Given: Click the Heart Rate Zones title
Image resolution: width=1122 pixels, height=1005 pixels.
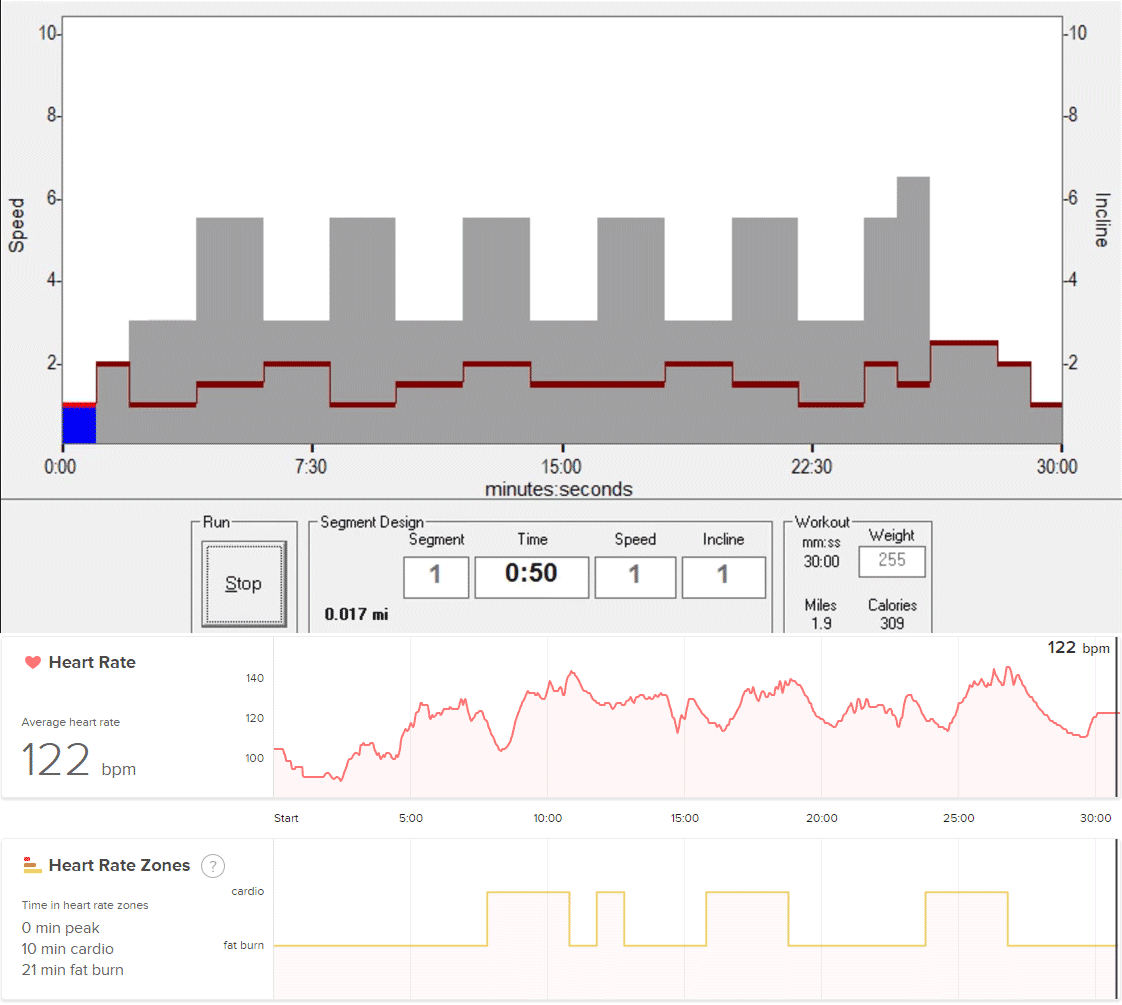Looking at the screenshot, I should [x=119, y=866].
